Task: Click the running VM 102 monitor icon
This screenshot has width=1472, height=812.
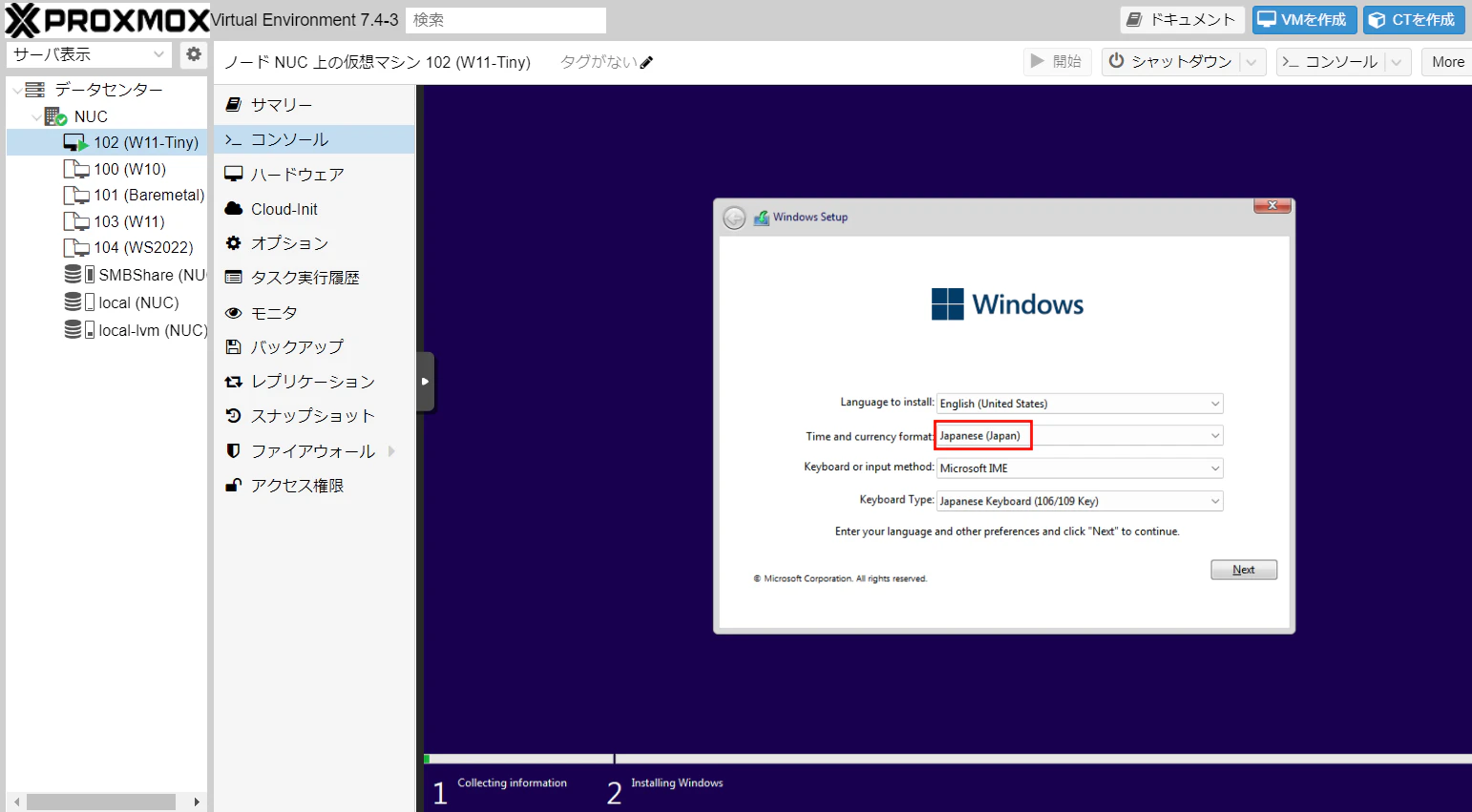Action: coord(75,143)
